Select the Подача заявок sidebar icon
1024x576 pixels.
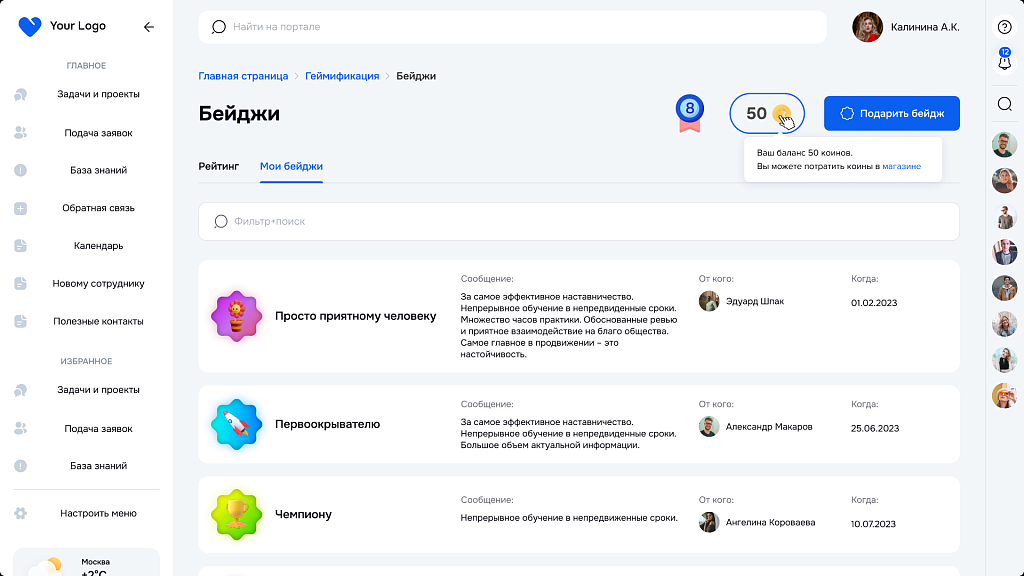[x=20, y=132]
